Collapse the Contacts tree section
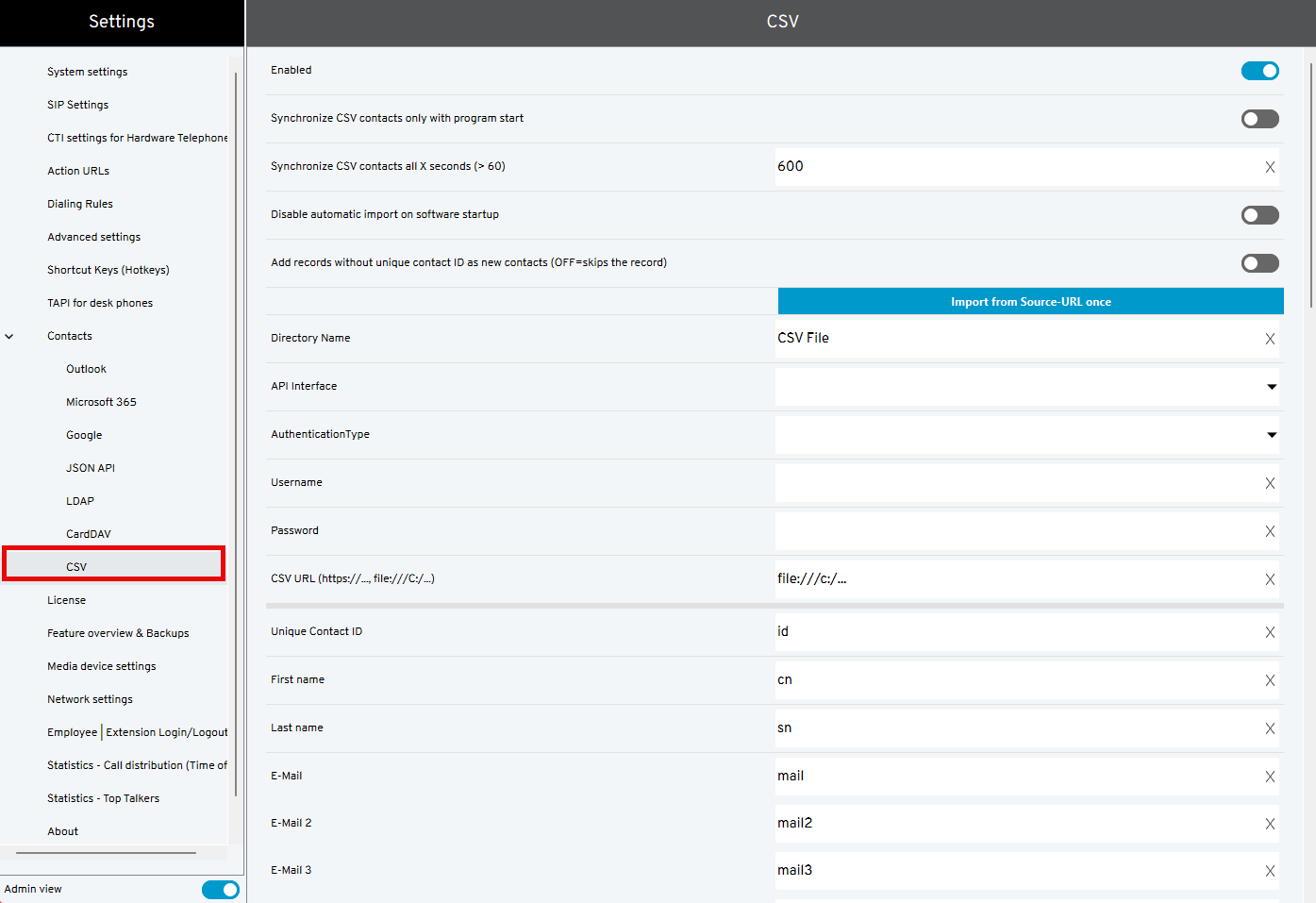 tap(9, 336)
